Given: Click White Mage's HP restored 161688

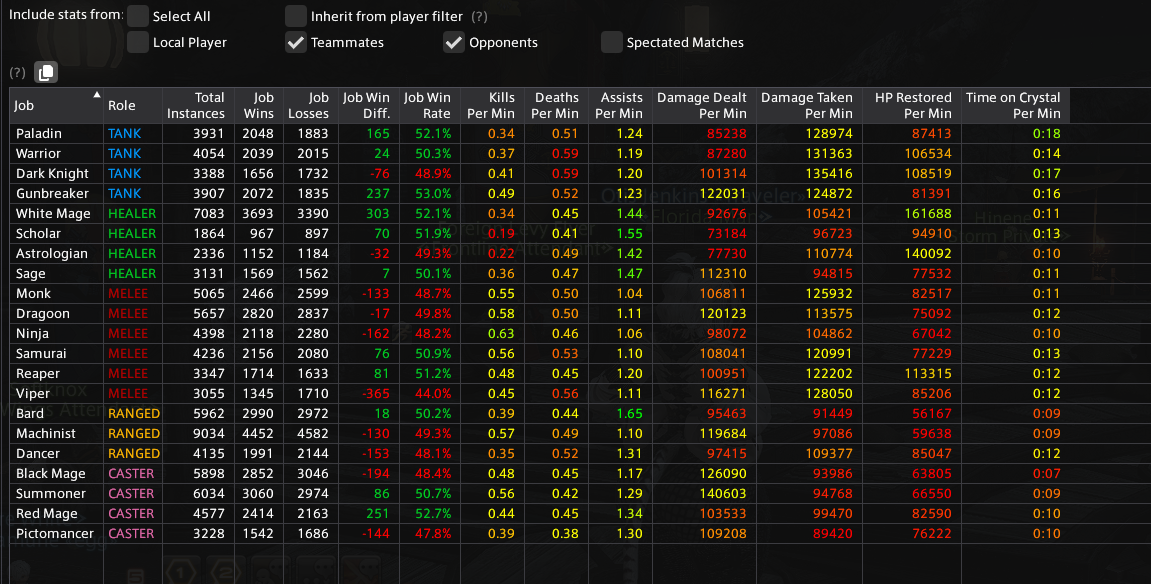Looking at the screenshot, I should [928, 213].
